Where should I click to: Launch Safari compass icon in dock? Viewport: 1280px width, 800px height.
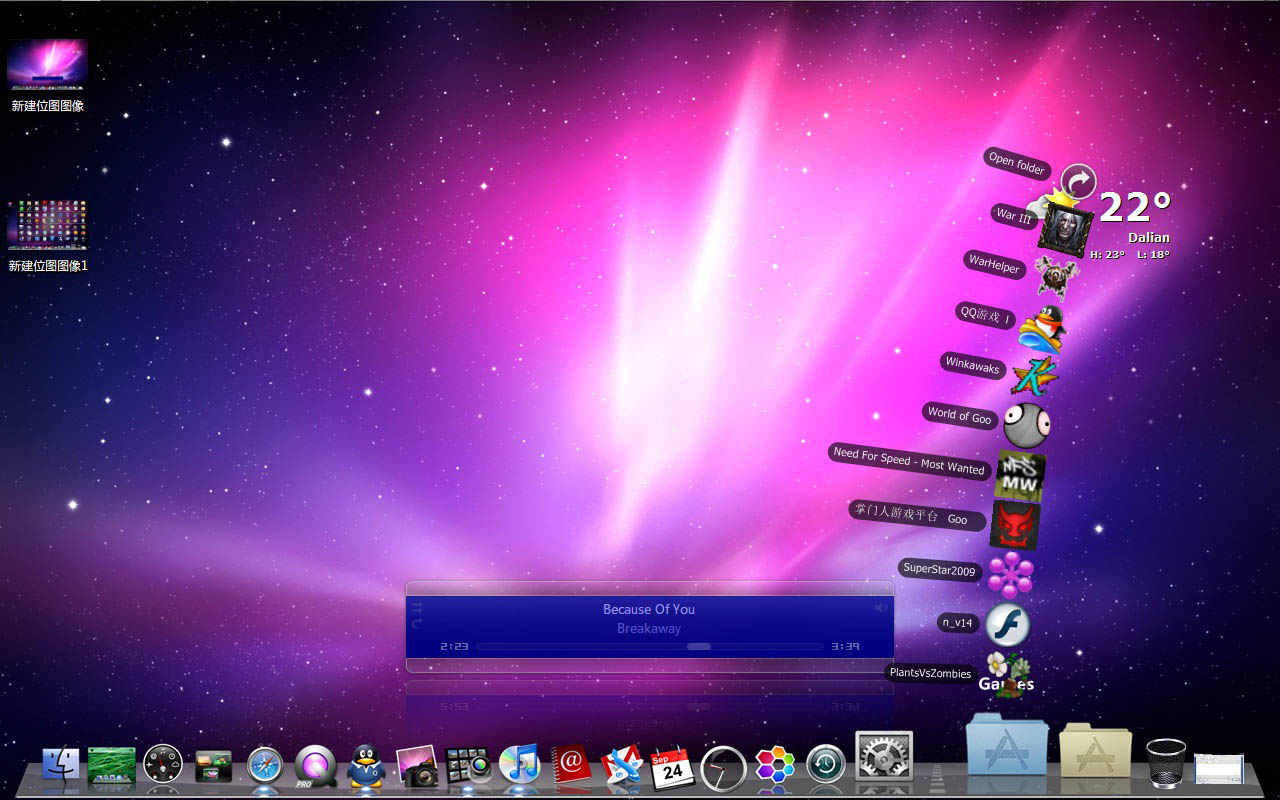point(265,766)
